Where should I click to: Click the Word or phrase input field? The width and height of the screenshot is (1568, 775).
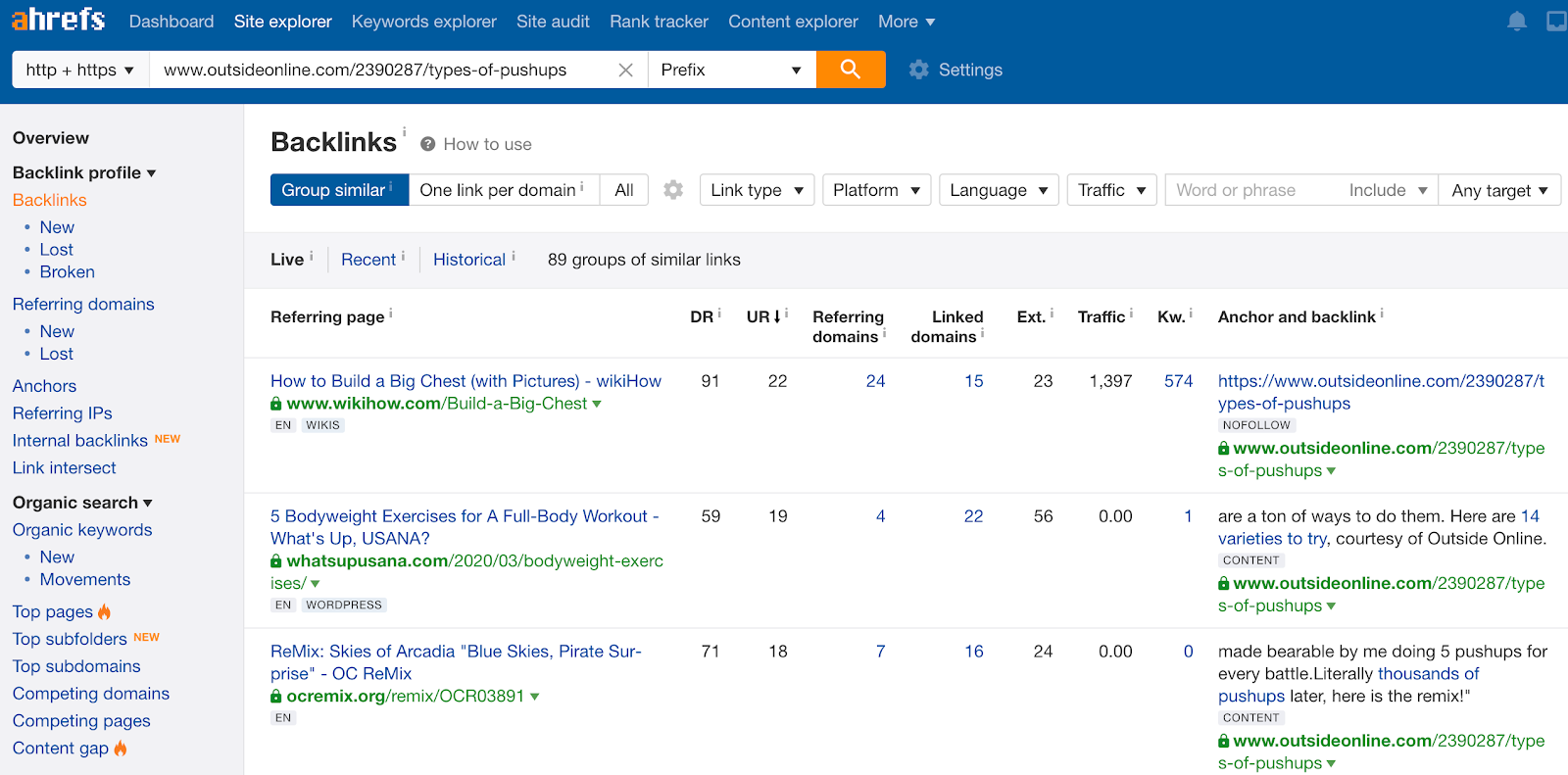point(1251,190)
